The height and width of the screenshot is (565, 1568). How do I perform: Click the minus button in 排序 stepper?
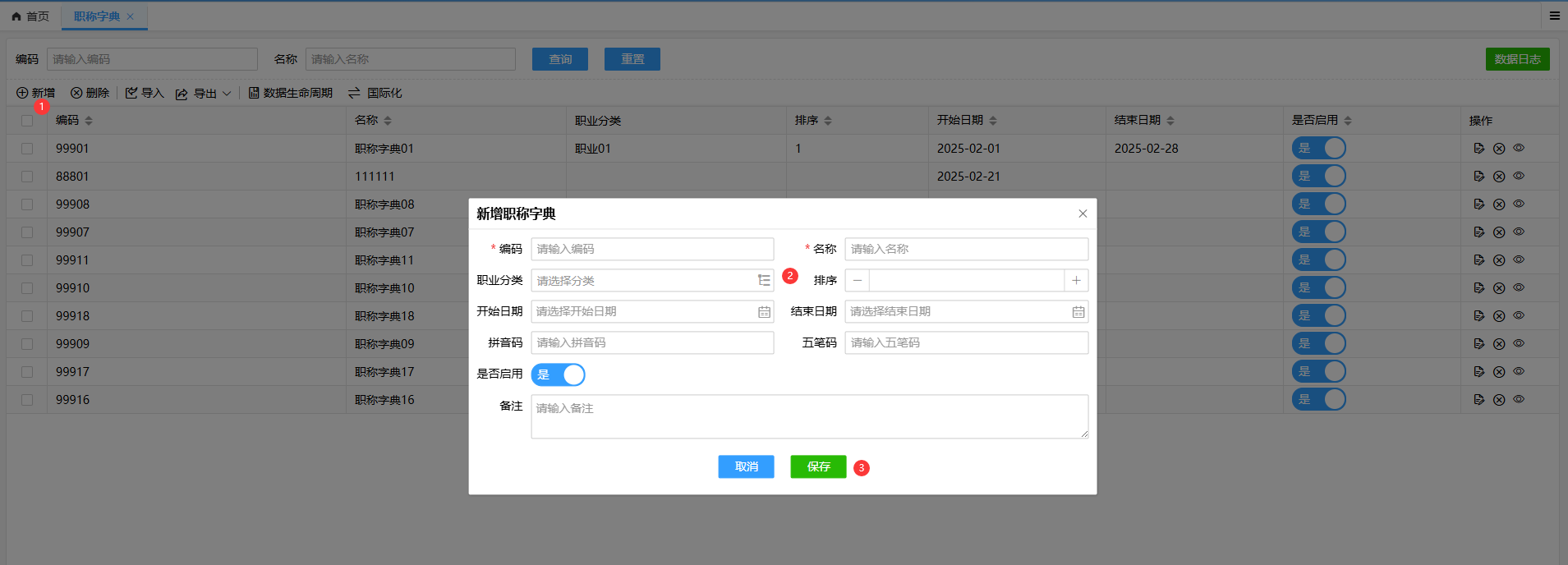858,281
